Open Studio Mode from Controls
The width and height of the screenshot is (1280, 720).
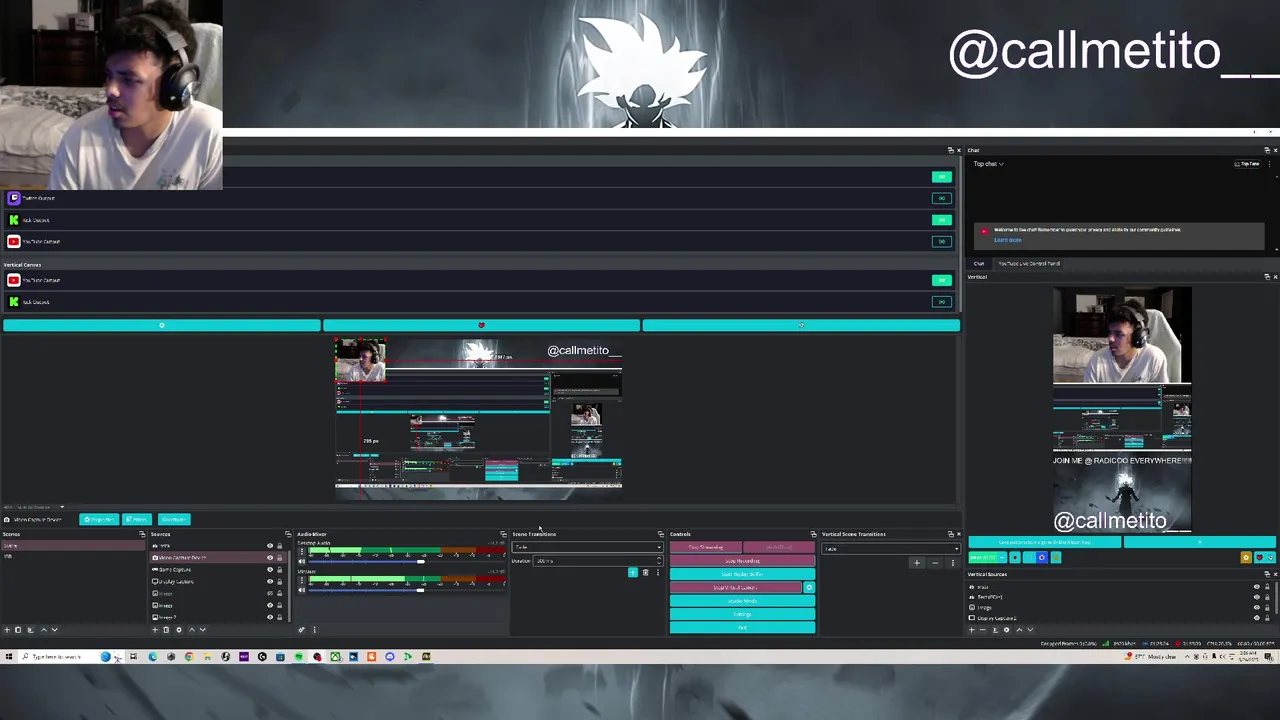[x=742, y=601]
